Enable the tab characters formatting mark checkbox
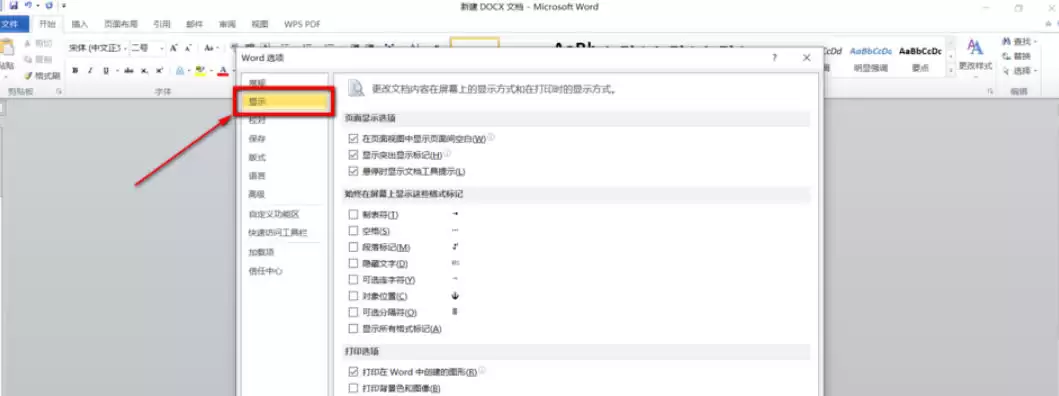Viewport: 1059px width, 396px height. point(353,215)
